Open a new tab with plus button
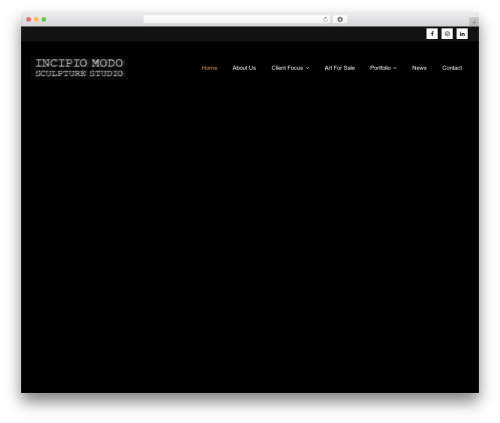500x423 pixels. [474, 22]
